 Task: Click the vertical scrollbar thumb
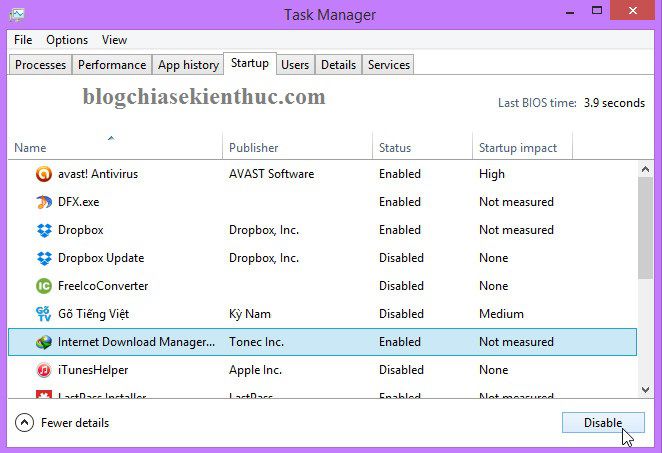click(x=645, y=228)
